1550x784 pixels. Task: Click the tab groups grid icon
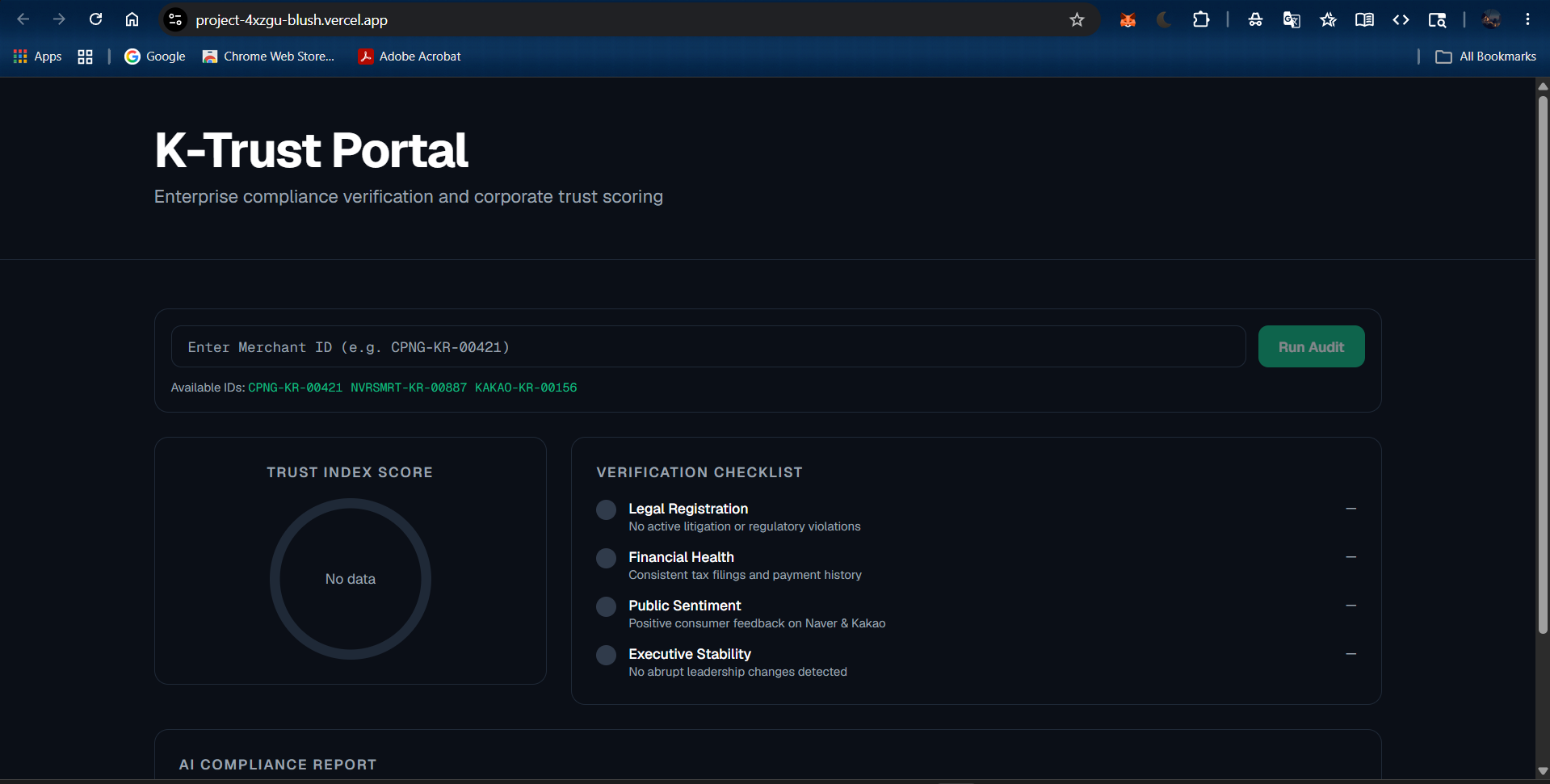85,57
